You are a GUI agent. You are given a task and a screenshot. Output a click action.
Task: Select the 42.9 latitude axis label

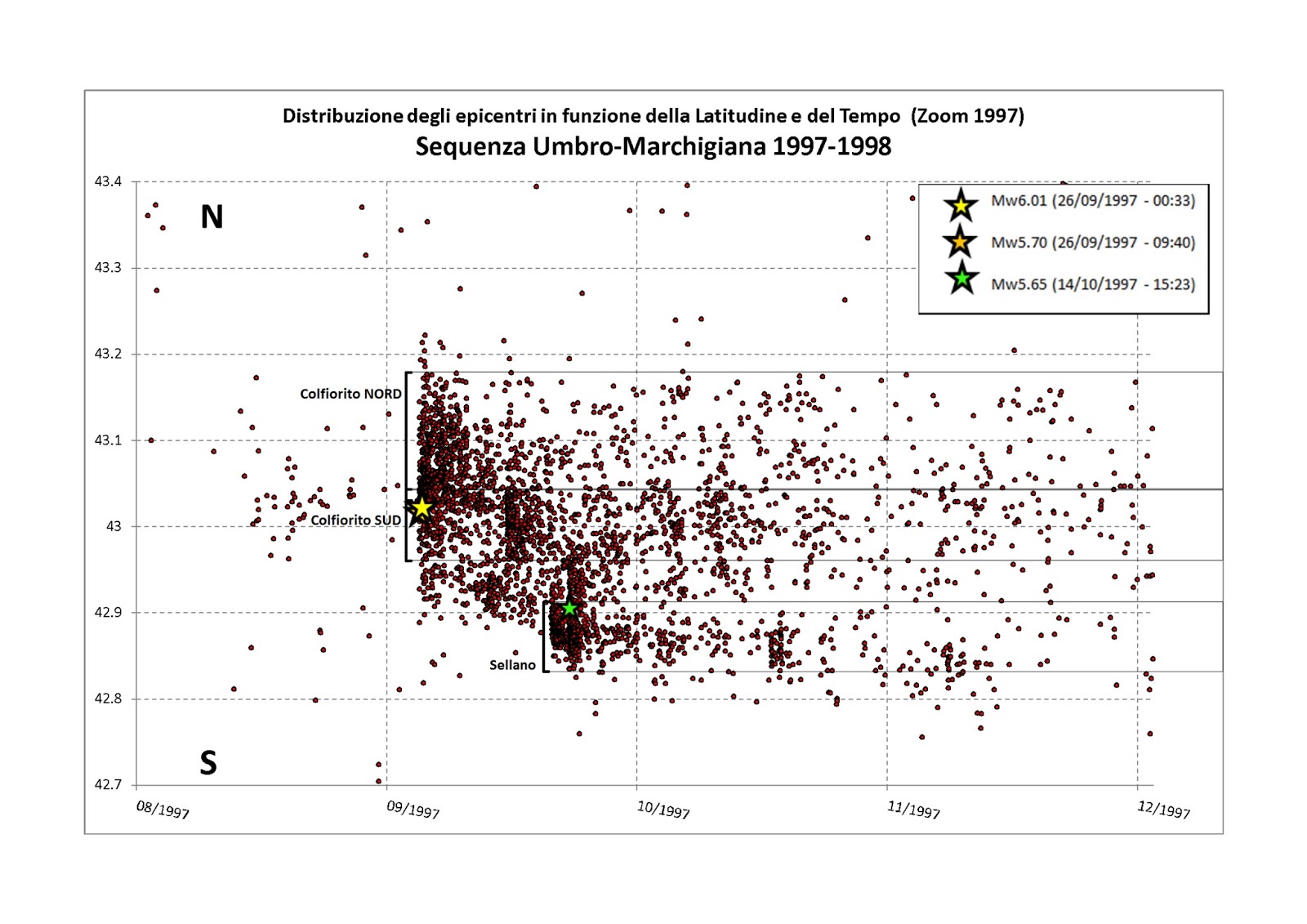(109, 613)
